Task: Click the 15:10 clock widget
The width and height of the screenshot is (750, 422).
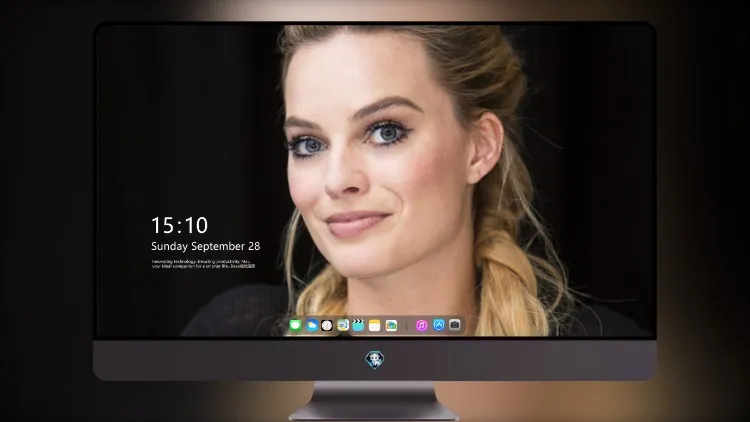Action: click(x=179, y=225)
